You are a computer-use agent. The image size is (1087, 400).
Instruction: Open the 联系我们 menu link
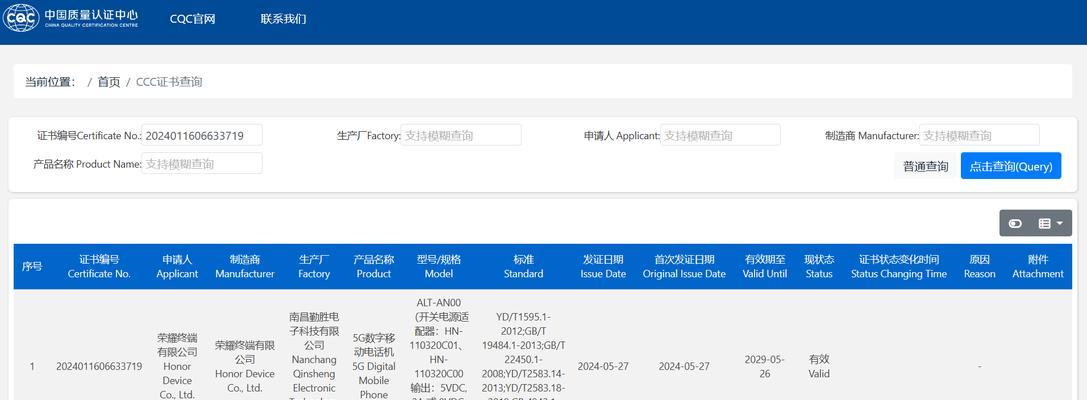click(284, 19)
